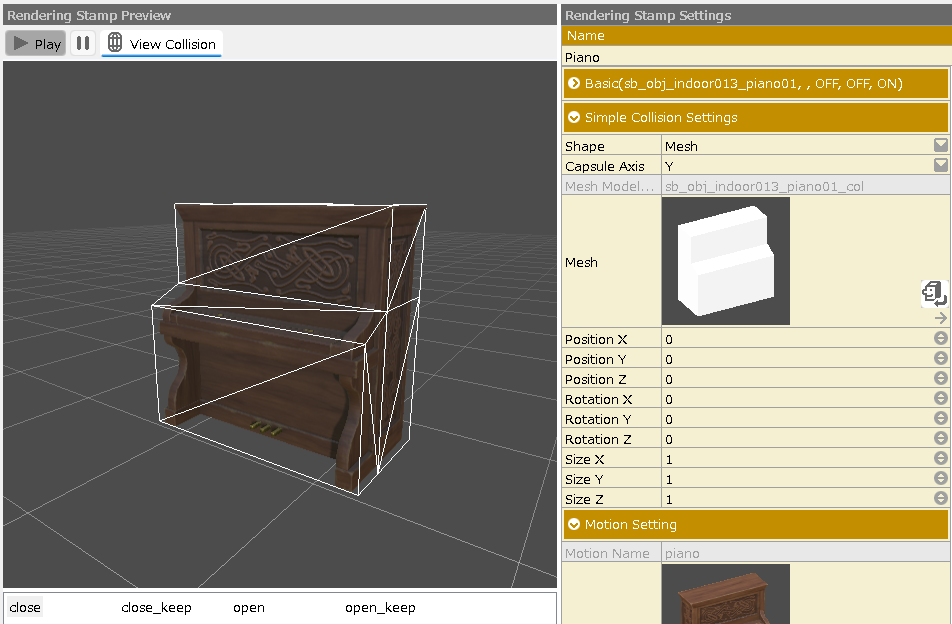Collapse the Motion Setting section

coord(574,525)
